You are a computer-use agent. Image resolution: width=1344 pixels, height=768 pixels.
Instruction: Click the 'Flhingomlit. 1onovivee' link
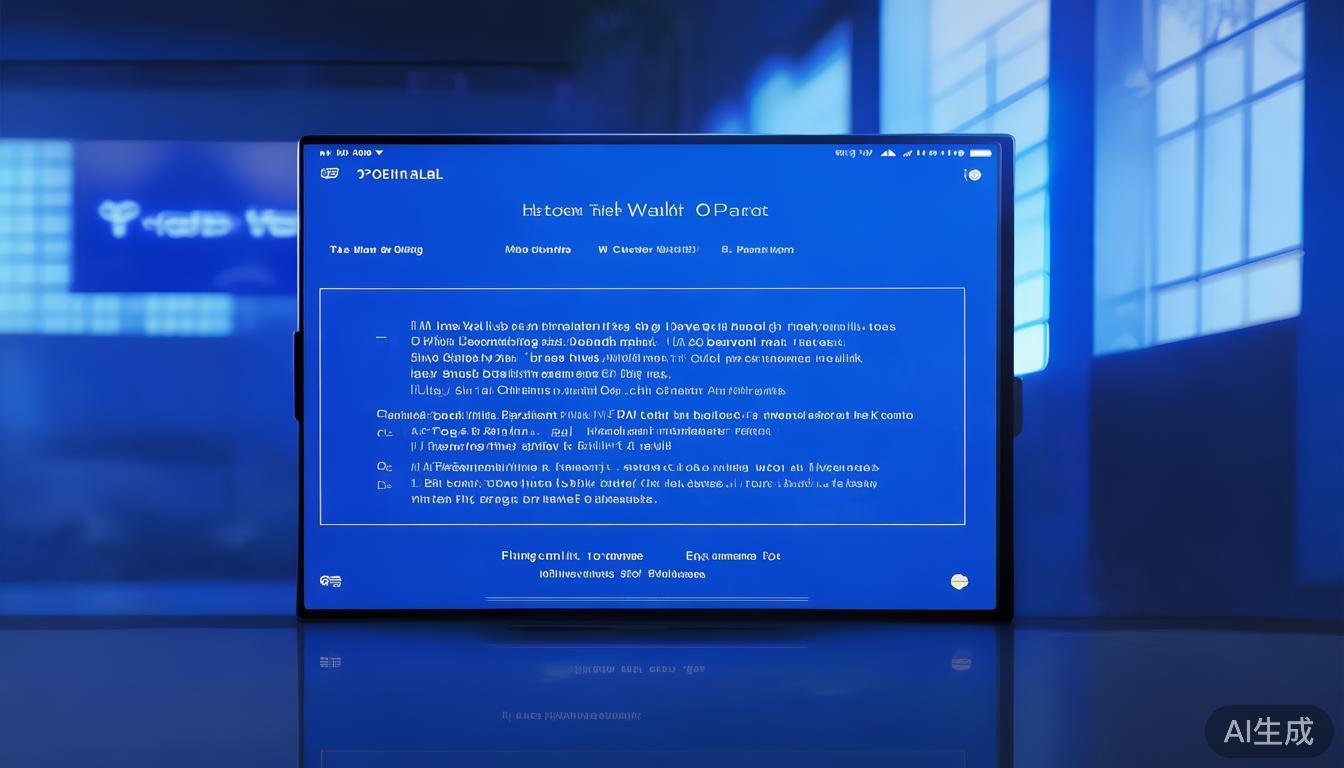(572, 556)
